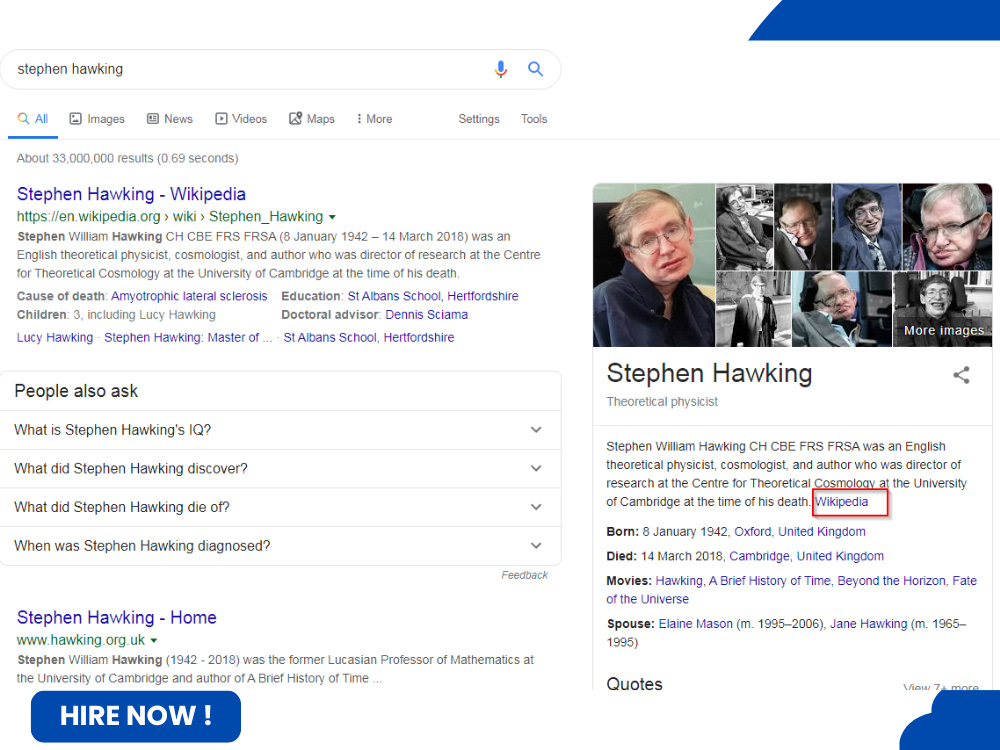Click the search box containing stephen hawking
This screenshot has height=750, width=1000.
click(281, 69)
